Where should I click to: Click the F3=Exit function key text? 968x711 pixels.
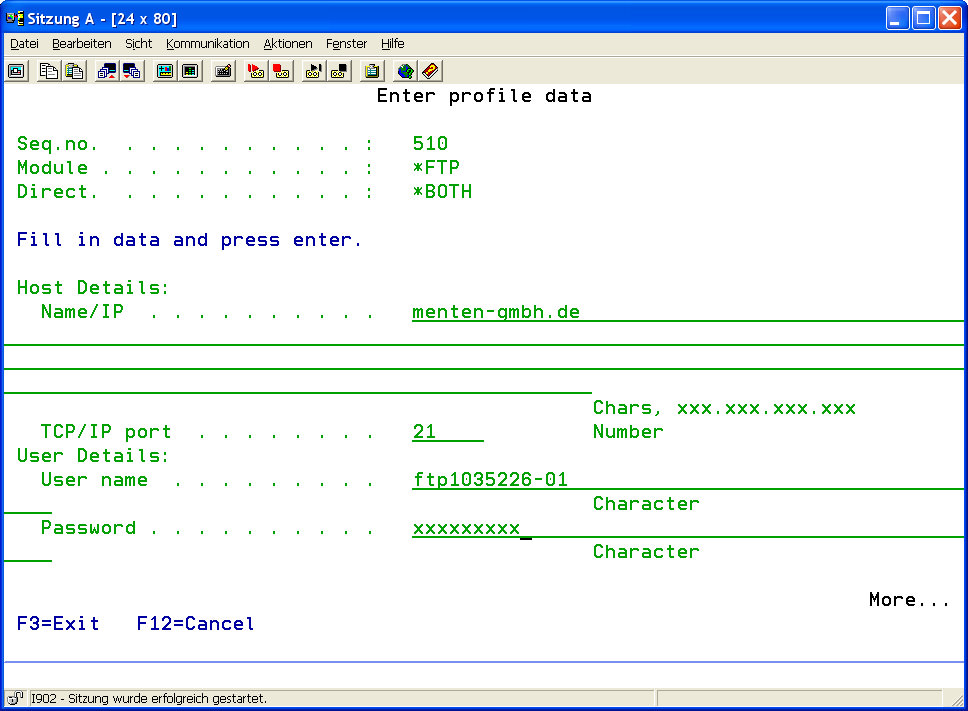tap(58, 624)
